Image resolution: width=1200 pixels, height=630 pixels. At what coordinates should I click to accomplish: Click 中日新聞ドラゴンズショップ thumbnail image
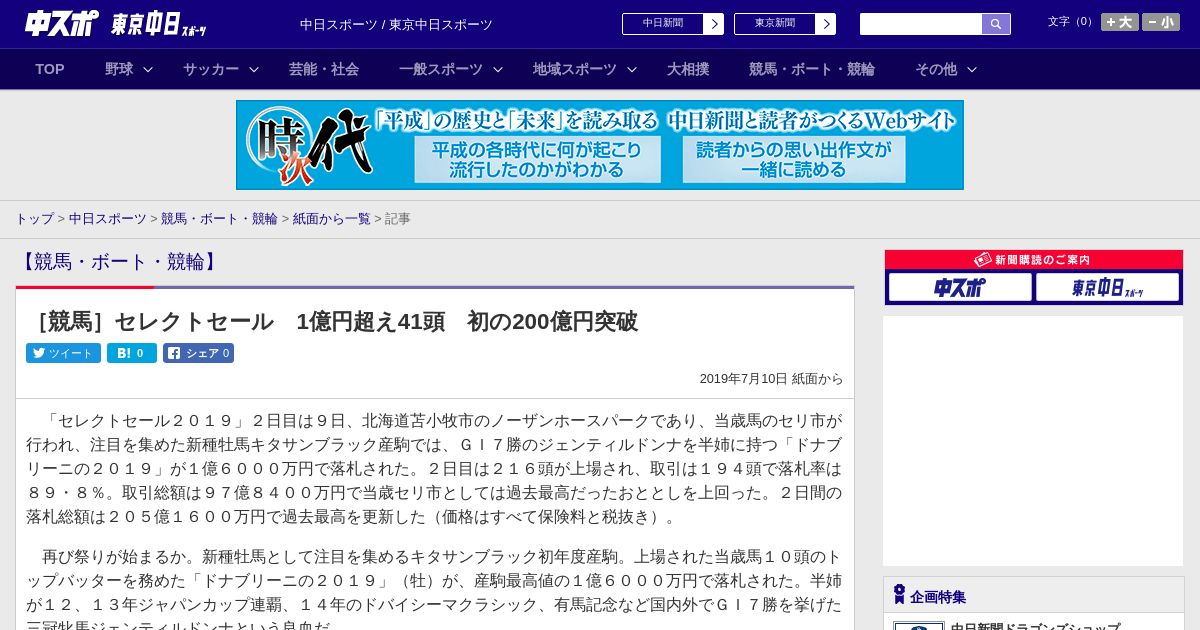pyautogui.click(x=918, y=626)
